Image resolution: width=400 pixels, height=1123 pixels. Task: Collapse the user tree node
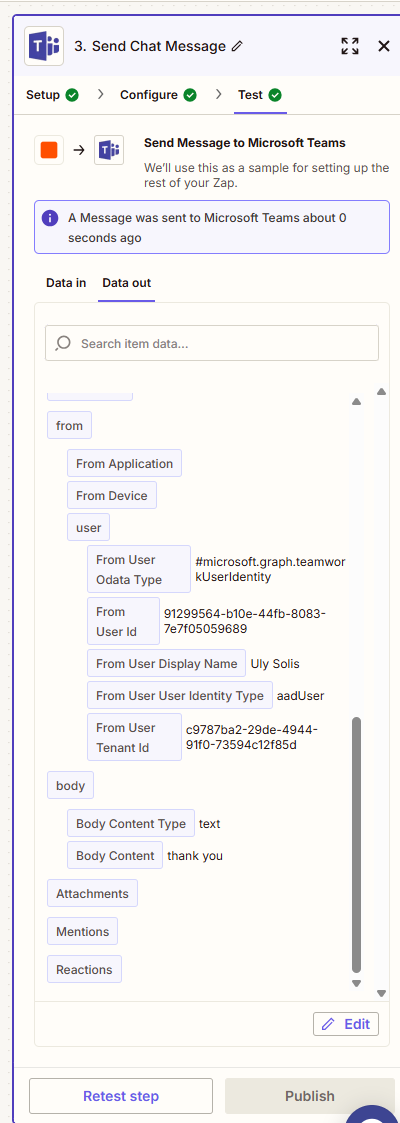point(89,528)
